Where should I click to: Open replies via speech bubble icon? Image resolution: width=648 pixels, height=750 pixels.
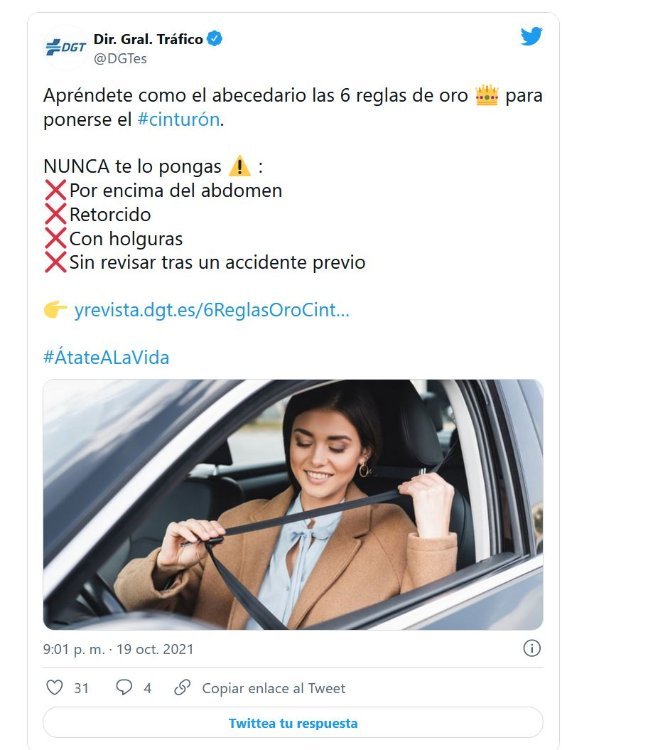pyautogui.click(x=124, y=687)
